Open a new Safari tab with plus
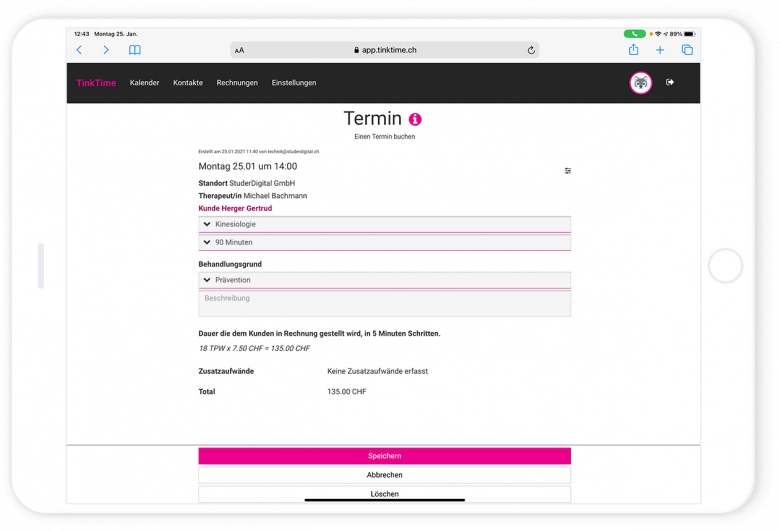The width and height of the screenshot is (780, 531). pos(660,50)
